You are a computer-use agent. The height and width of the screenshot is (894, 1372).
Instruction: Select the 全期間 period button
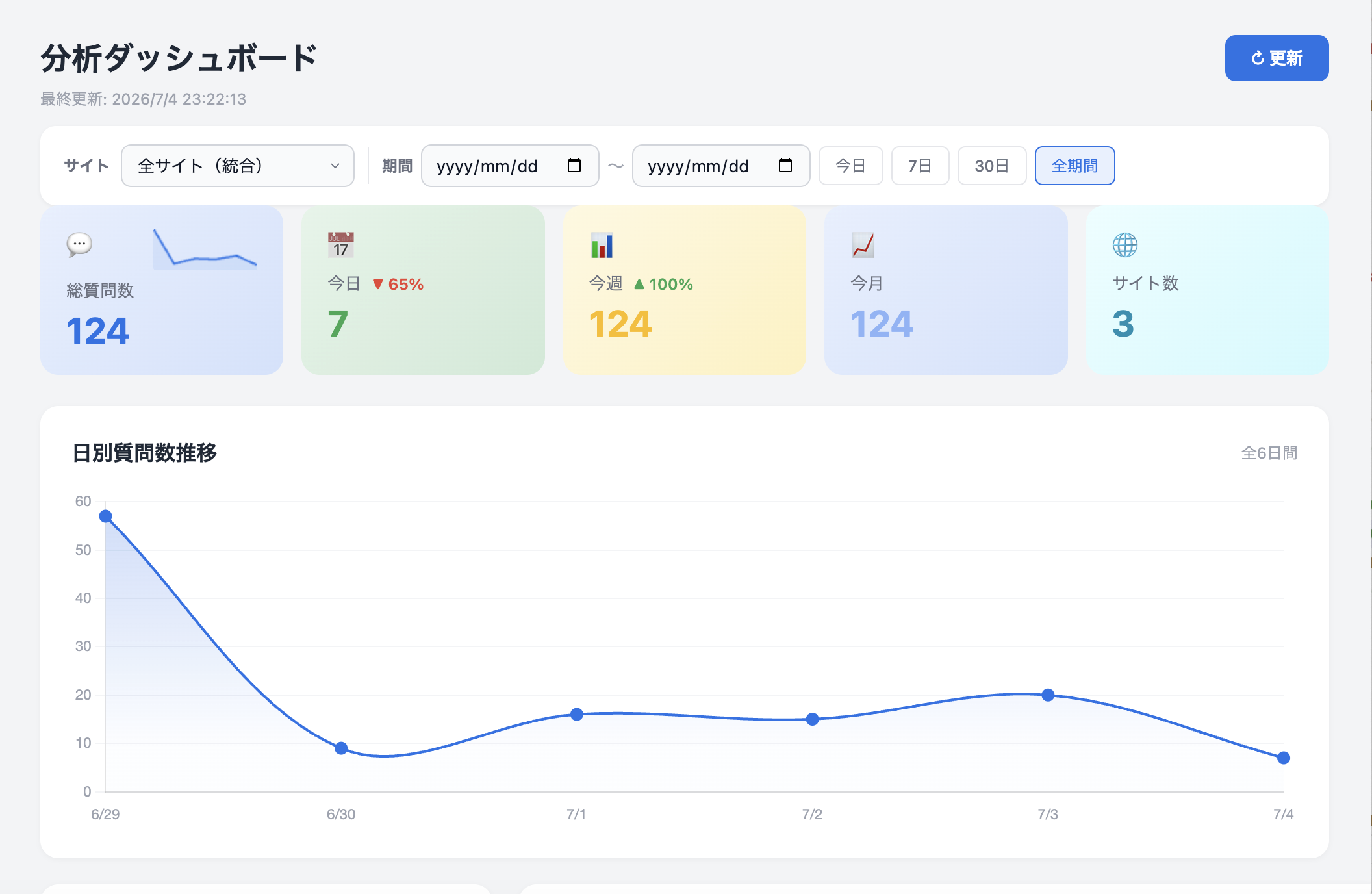coord(1075,166)
